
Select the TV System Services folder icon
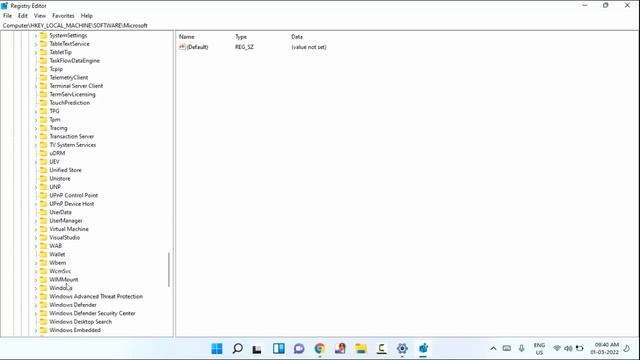pos(43,144)
